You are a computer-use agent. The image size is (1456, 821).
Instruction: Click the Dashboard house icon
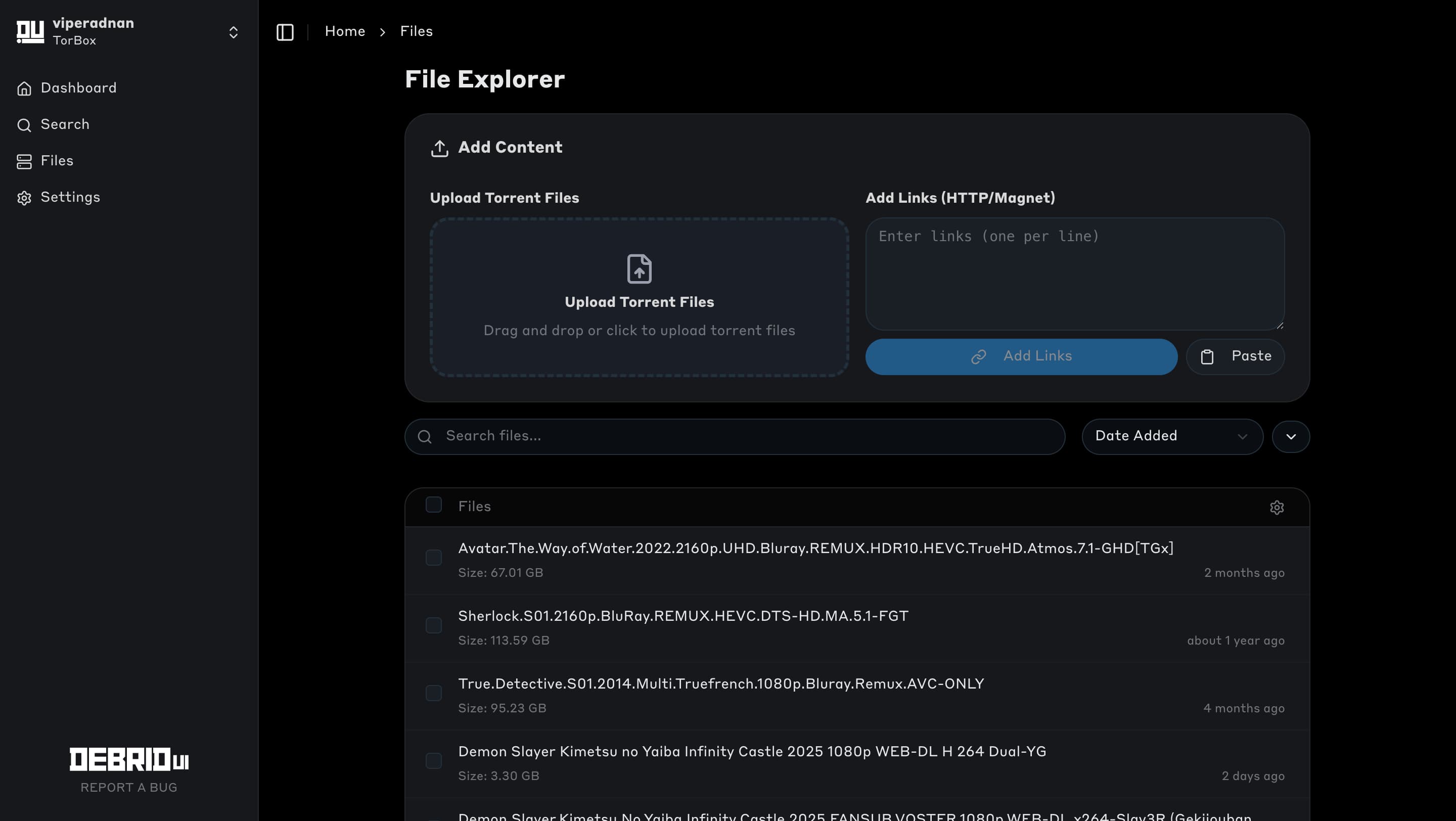click(x=24, y=88)
